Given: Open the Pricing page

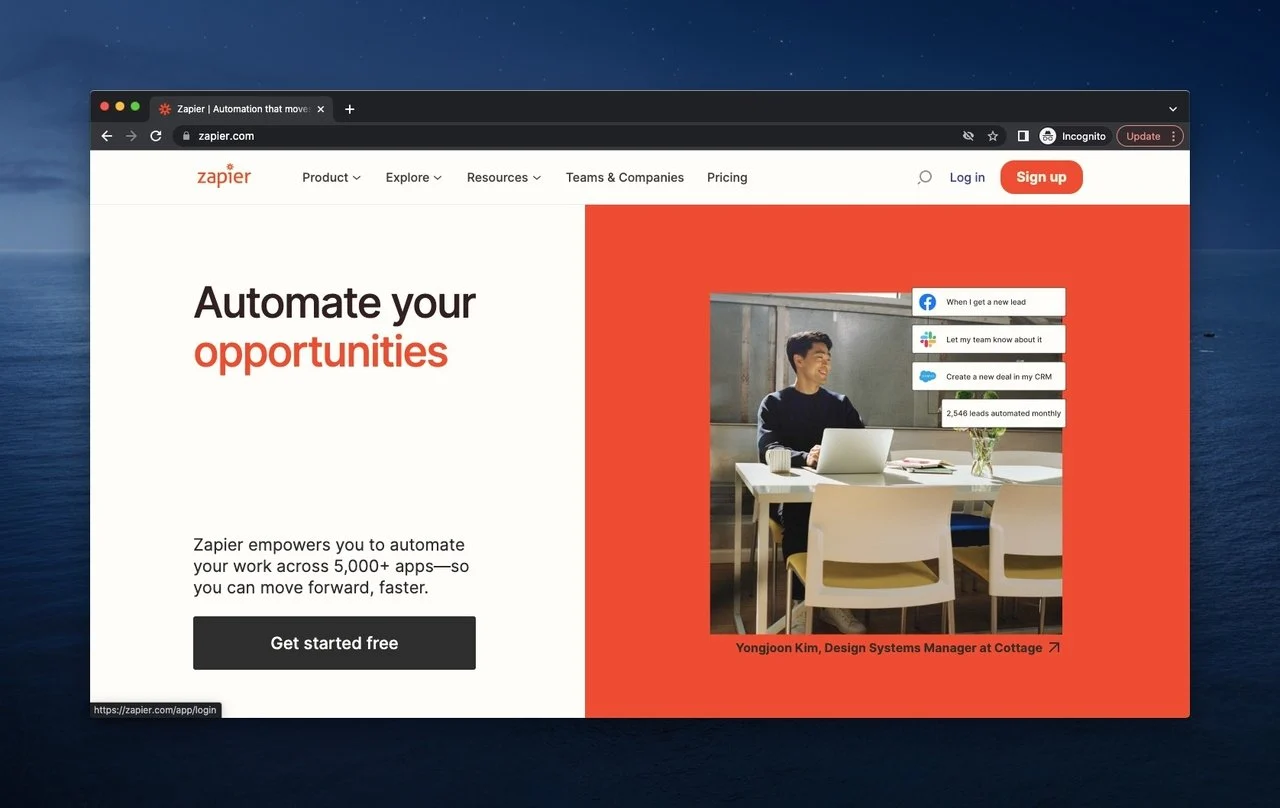Looking at the screenshot, I should pyautogui.click(x=727, y=177).
